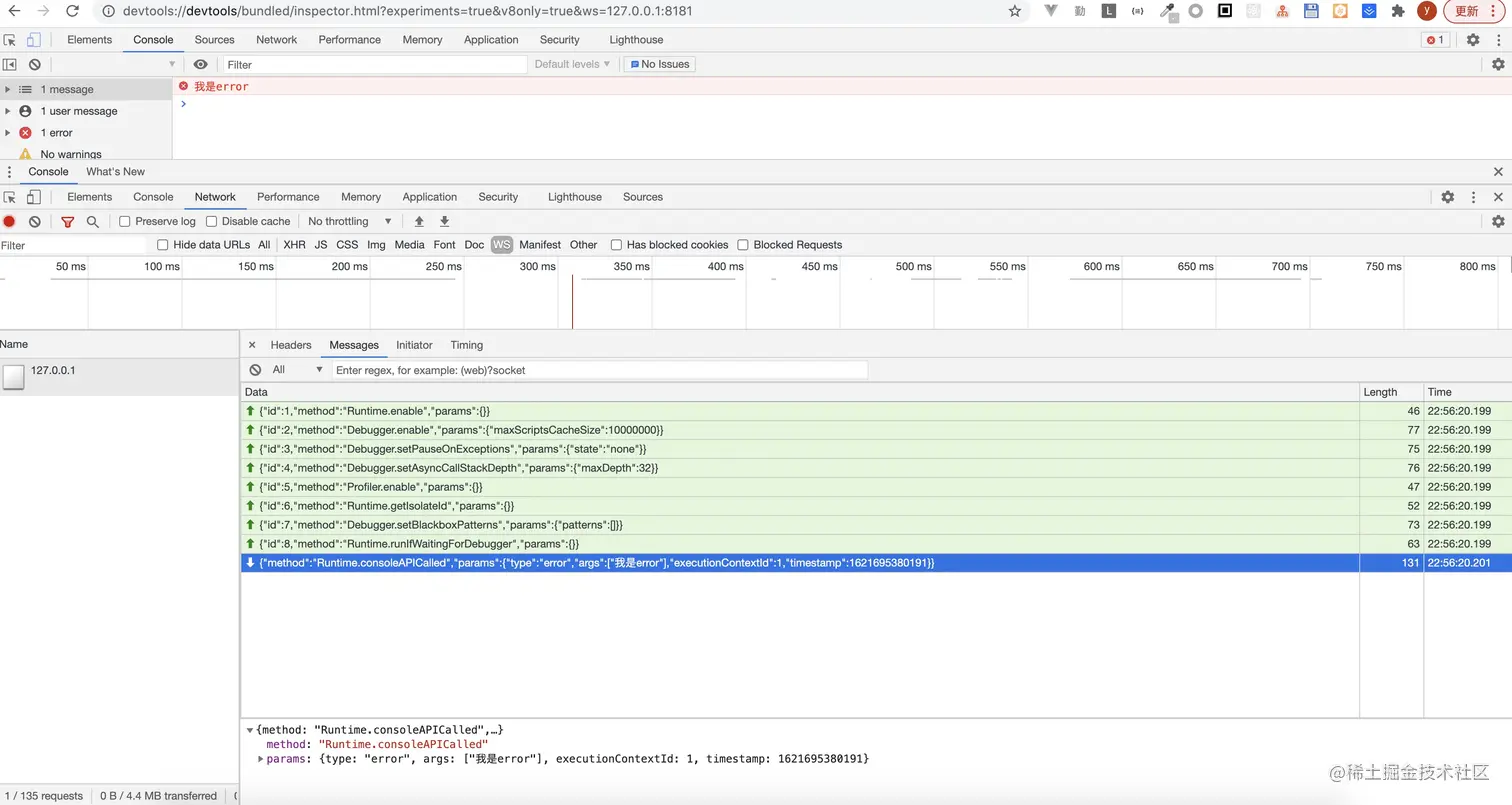
Task: Toggle the red network record button
Action: click(10, 222)
